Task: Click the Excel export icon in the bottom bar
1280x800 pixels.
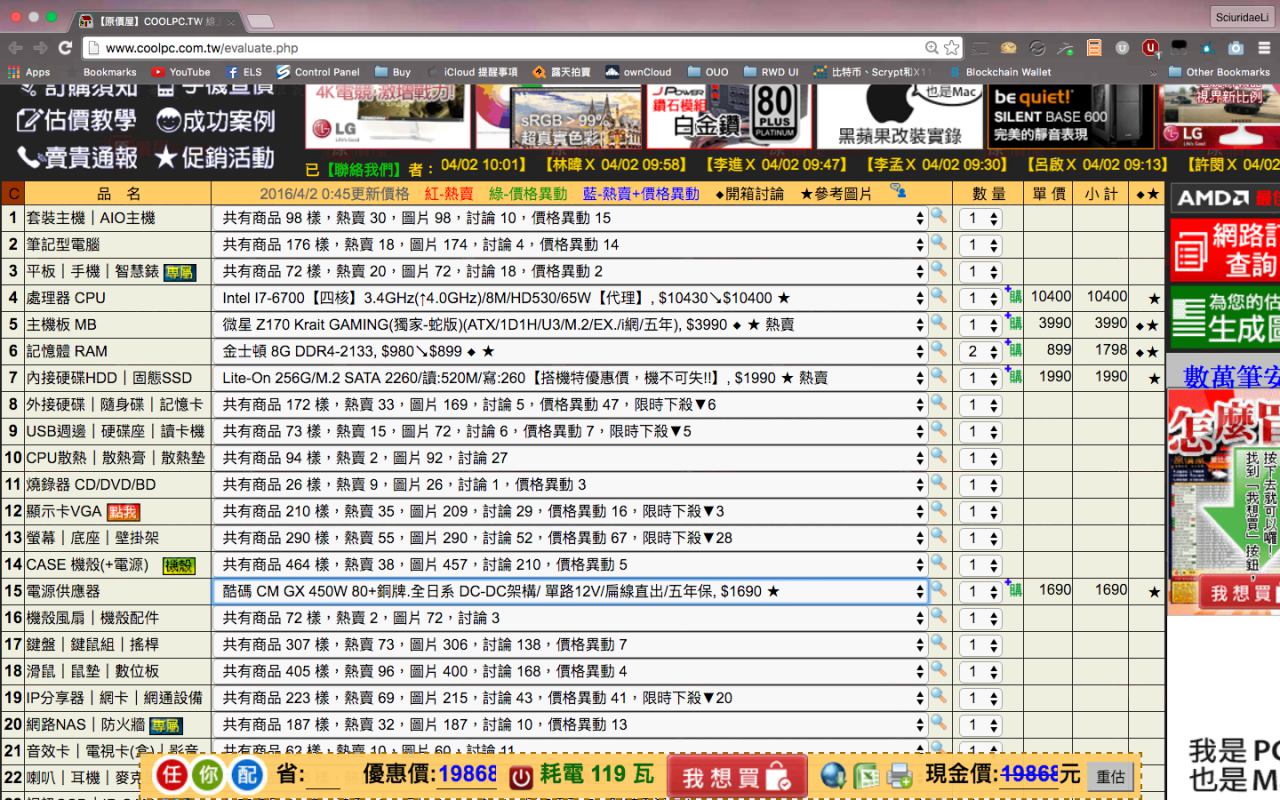Action: point(866,775)
